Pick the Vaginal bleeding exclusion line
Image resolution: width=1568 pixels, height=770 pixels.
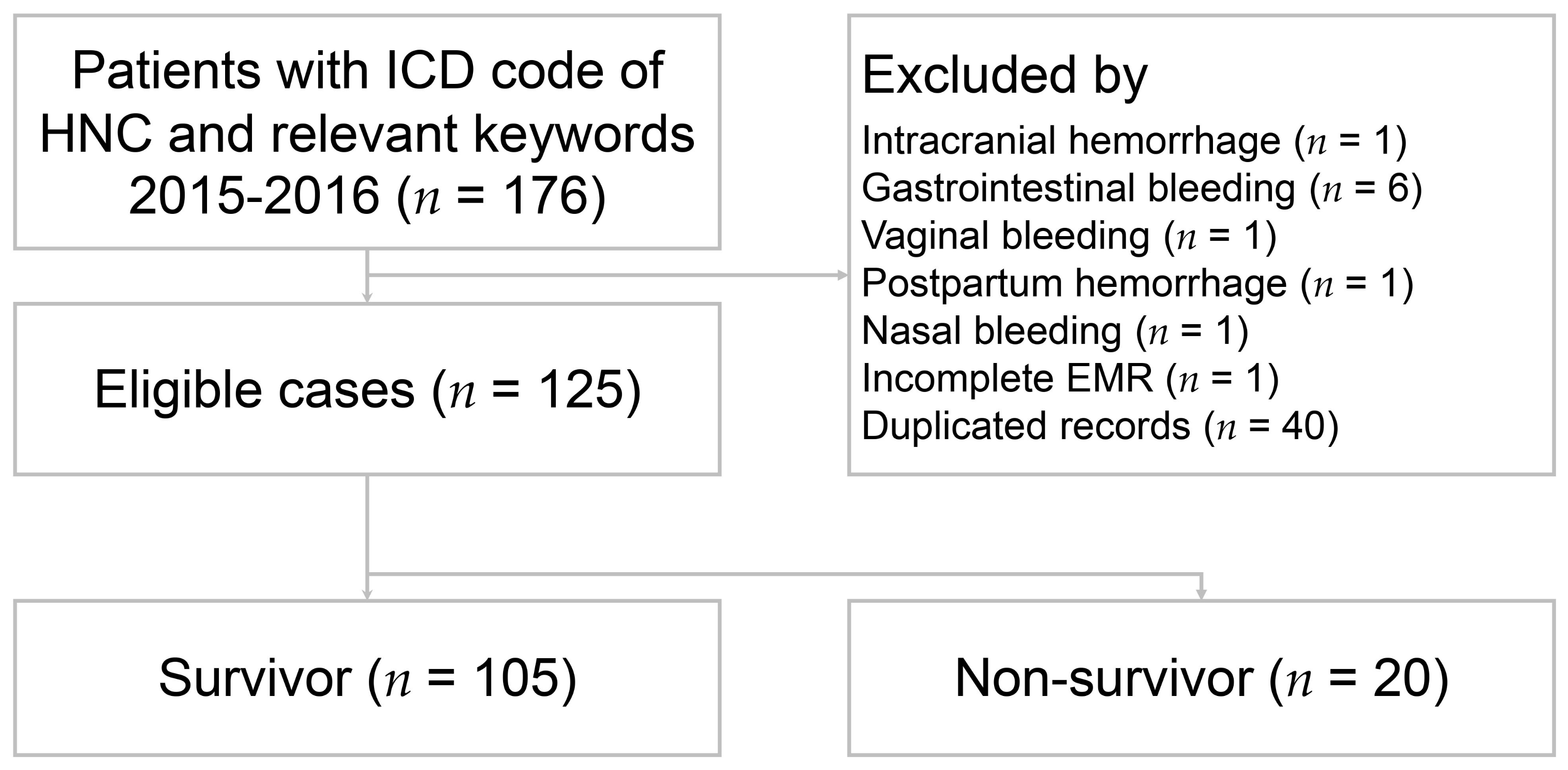[x=1069, y=236]
